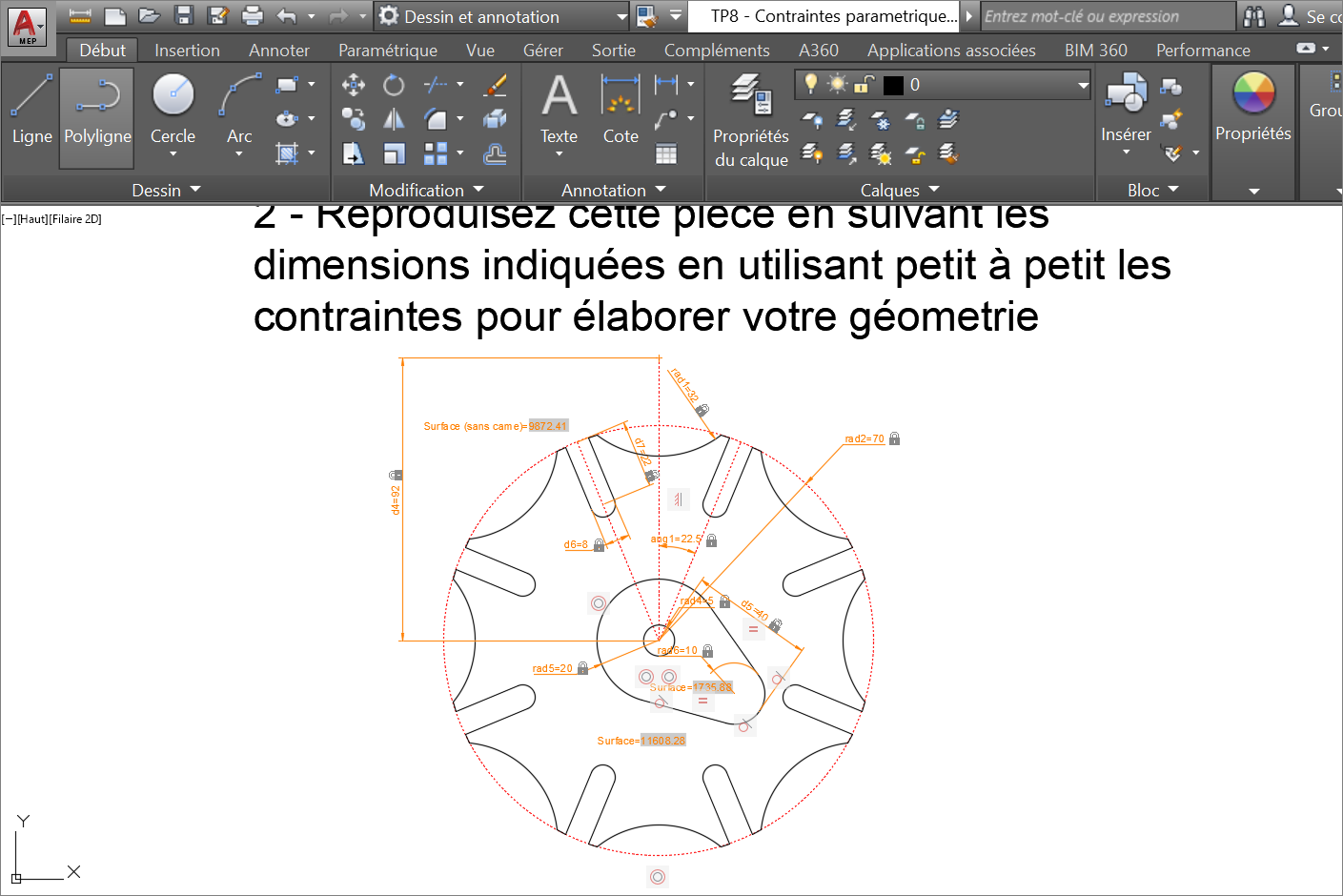1343x896 pixels.
Task: Click the lock icon next to d4=92
Action: 396,475
